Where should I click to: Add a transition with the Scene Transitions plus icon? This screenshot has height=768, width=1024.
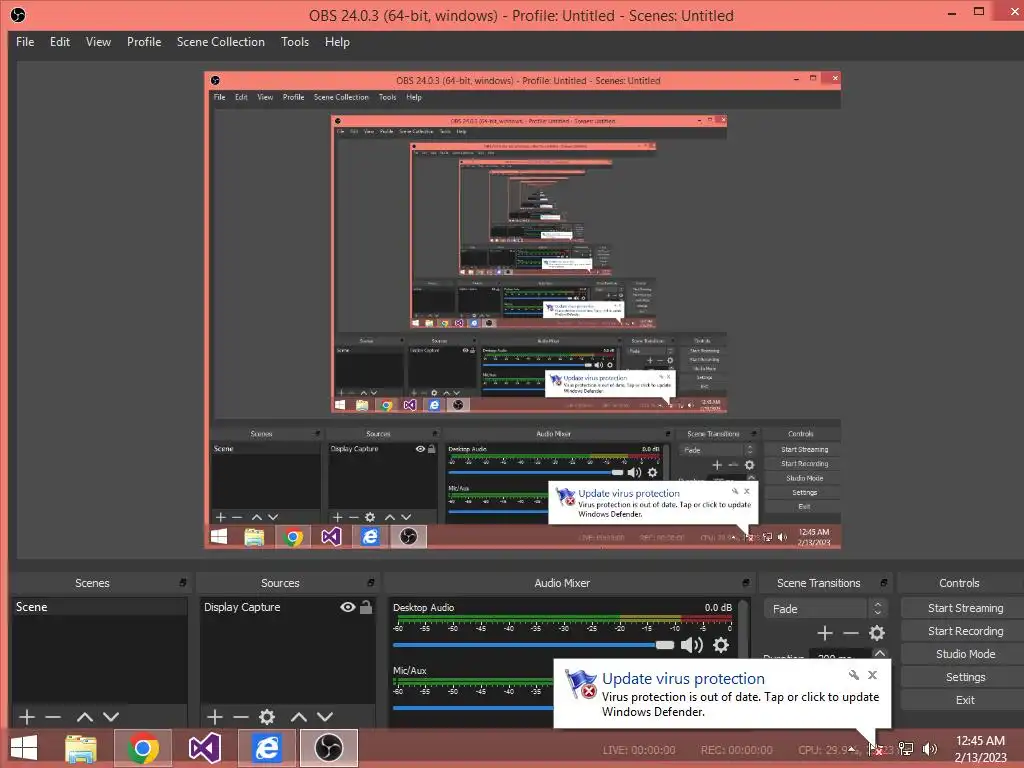click(825, 633)
